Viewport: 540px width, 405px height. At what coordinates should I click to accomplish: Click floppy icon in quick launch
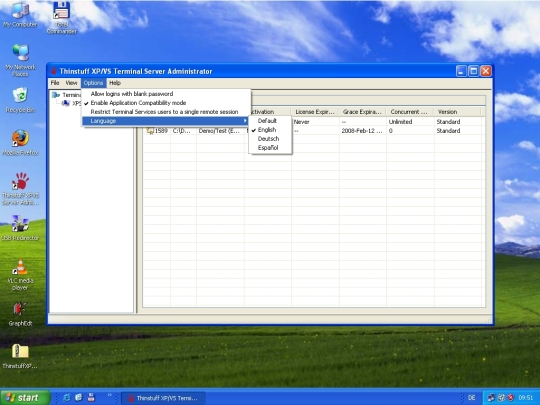[91, 397]
